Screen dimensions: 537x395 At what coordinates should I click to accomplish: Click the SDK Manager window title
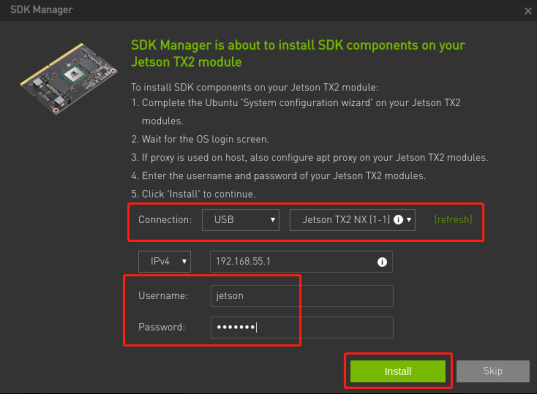click(41, 10)
